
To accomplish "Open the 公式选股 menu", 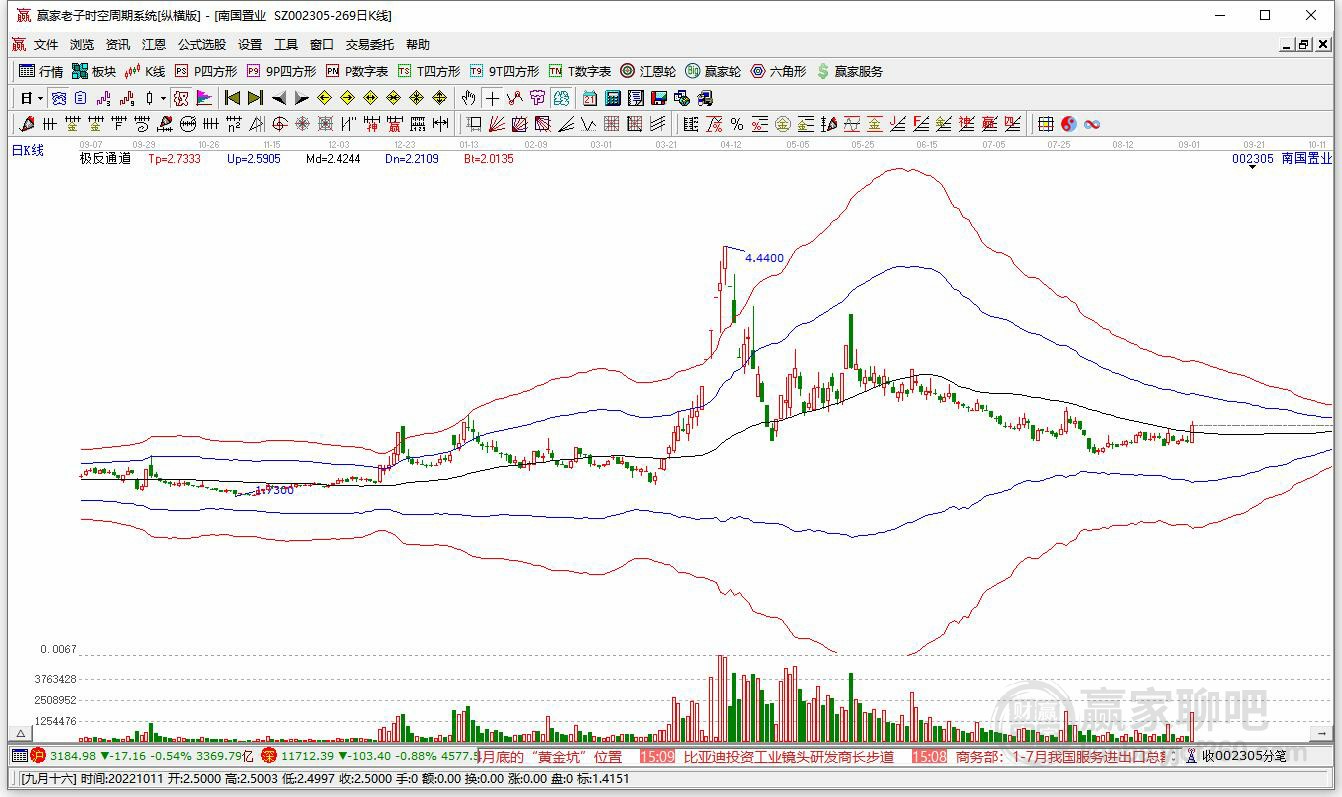I will coord(202,45).
